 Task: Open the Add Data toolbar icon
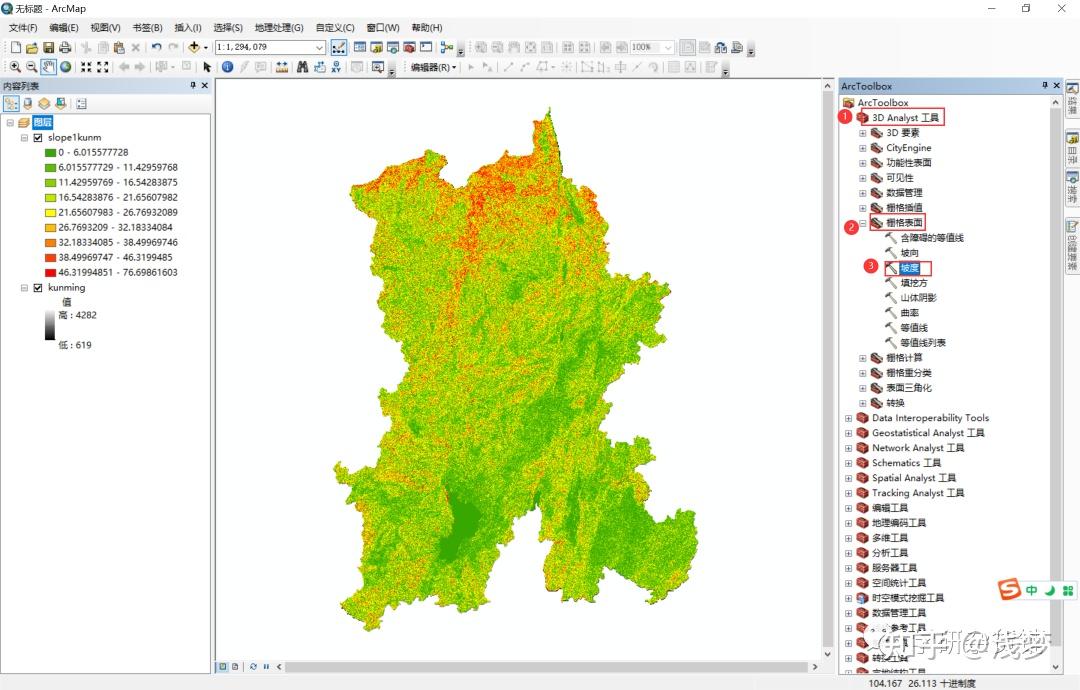tap(193, 46)
